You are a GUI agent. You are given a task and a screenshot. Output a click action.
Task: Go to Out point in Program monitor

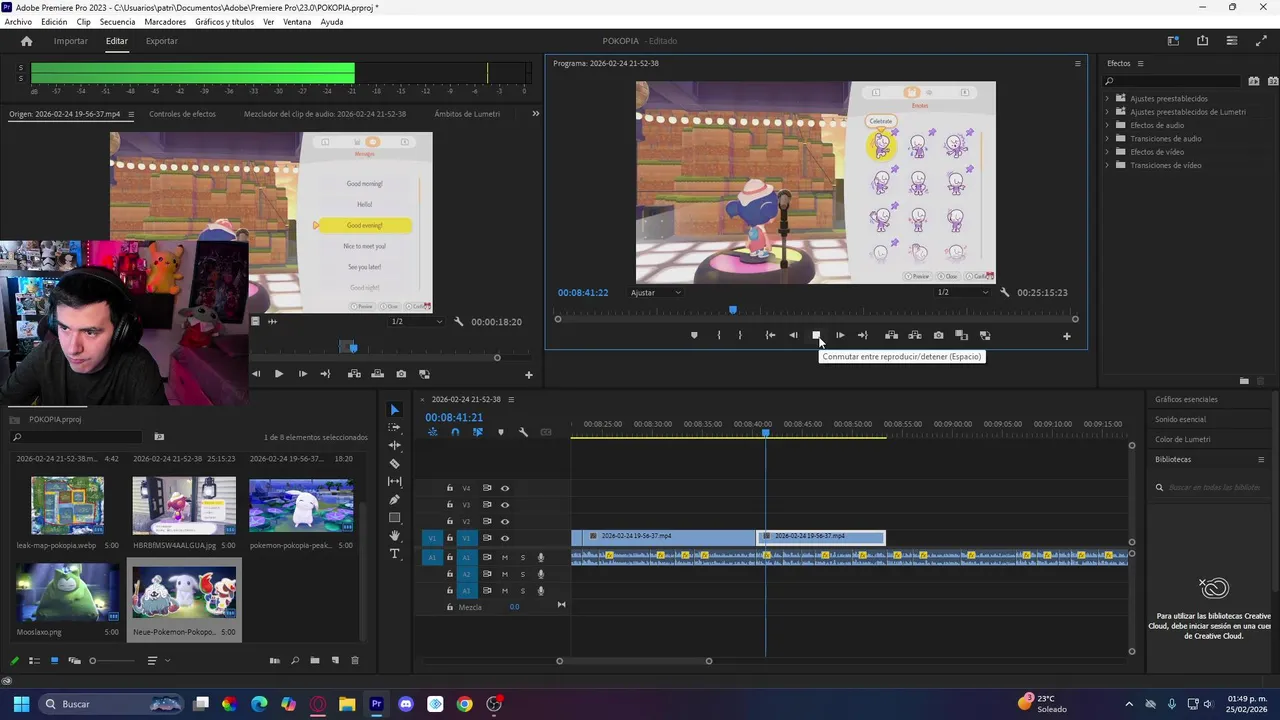pos(862,335)
